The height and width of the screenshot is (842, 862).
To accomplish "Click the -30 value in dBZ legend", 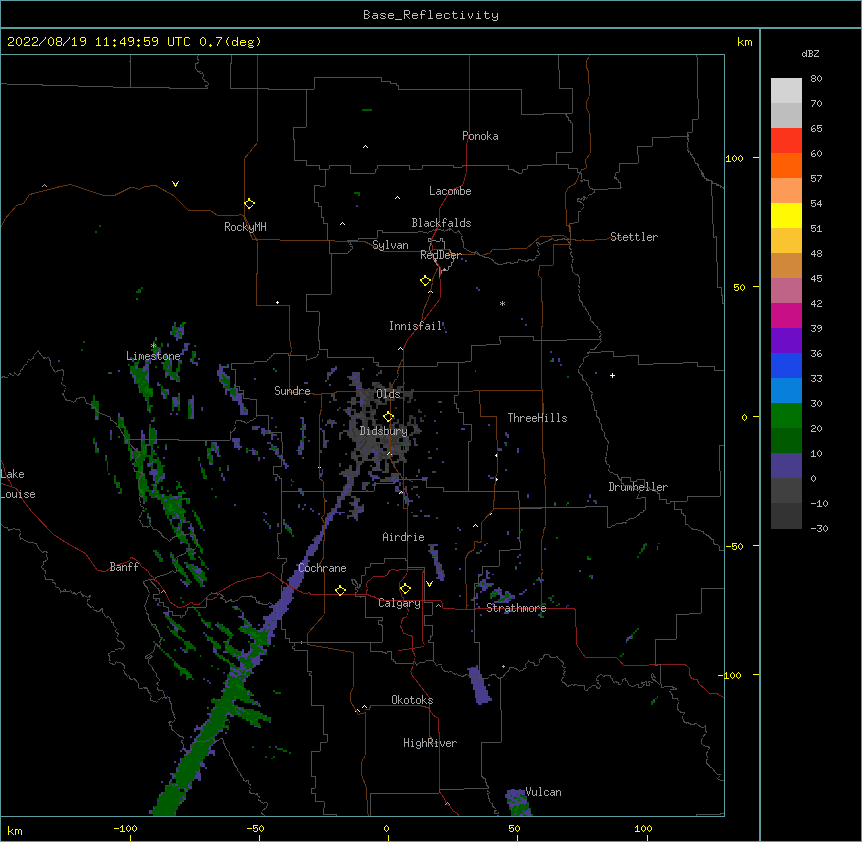I will (819, 528).
